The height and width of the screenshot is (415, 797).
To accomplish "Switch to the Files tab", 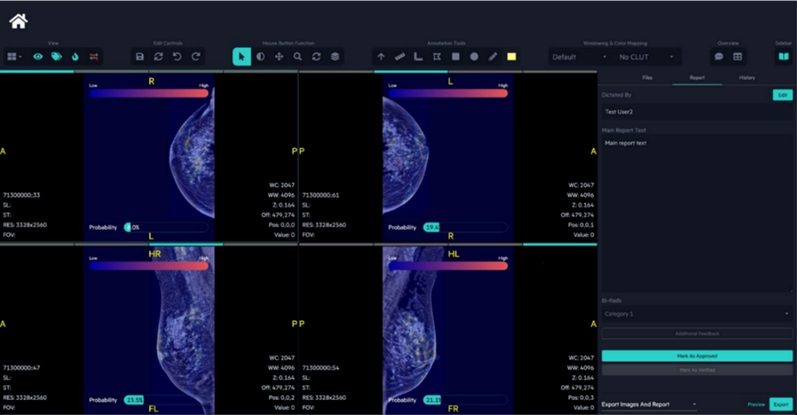I will (x=647, y=77).
